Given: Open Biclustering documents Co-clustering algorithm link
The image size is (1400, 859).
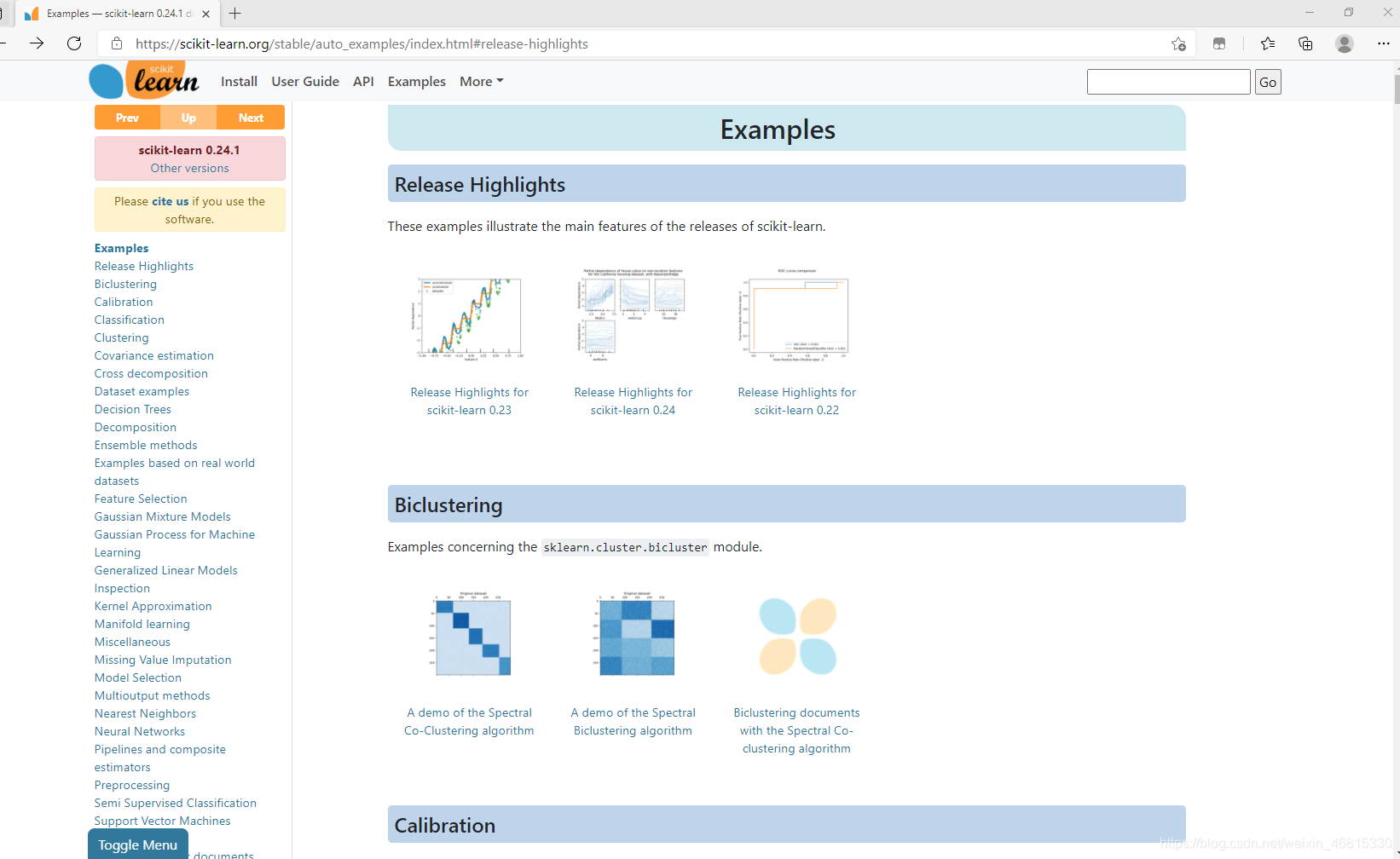Looking at the screenshot, I should coord(796,730).
